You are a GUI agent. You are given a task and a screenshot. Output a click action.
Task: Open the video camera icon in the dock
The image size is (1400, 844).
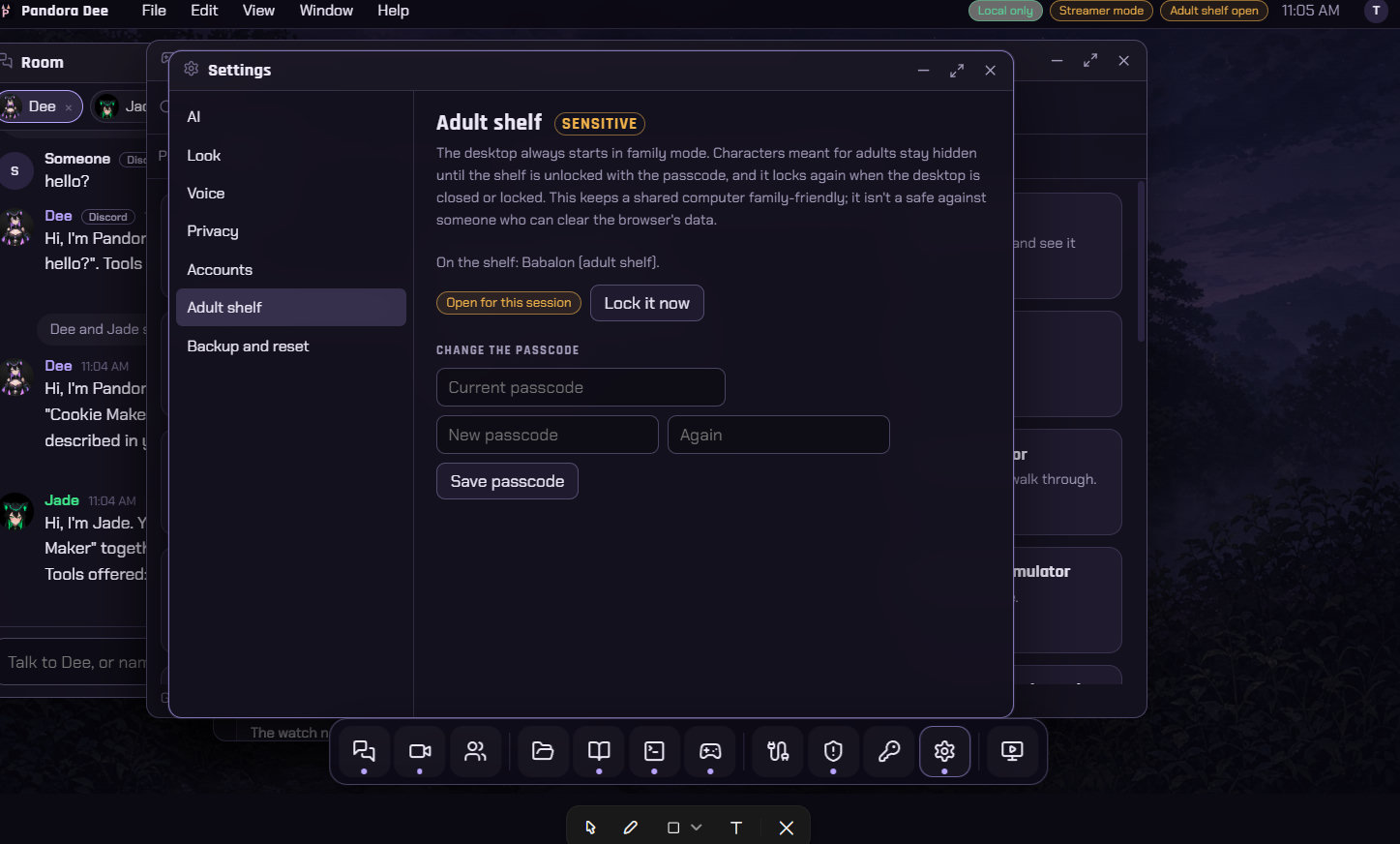click(x=420, y=751)
